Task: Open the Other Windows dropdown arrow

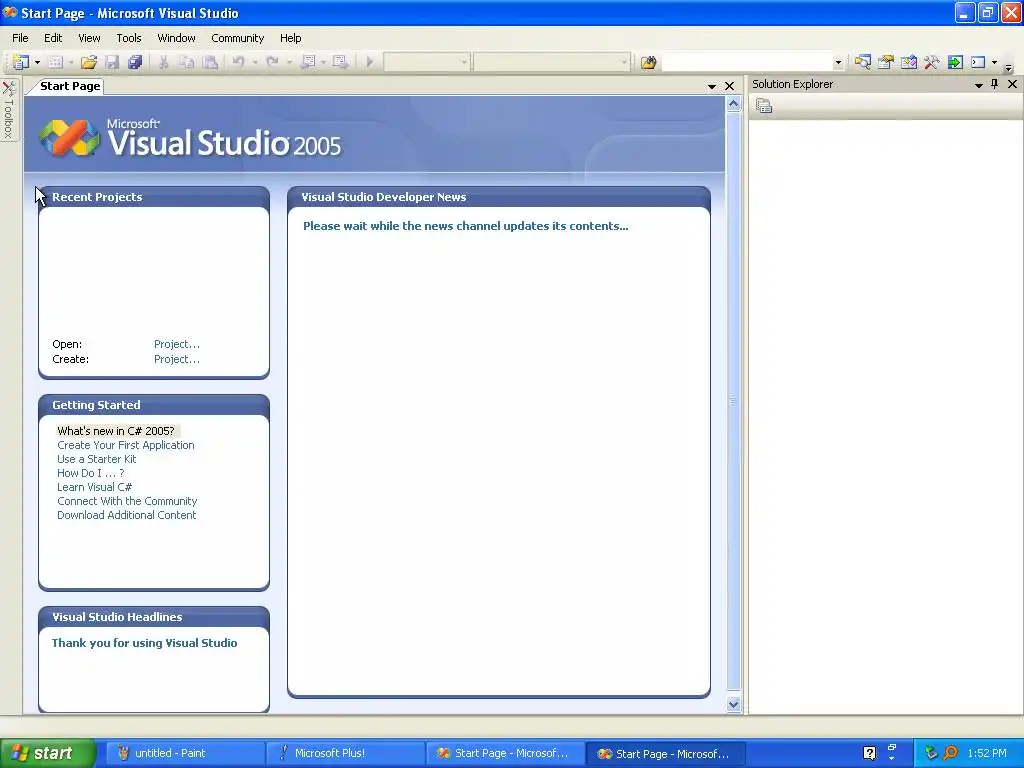Action: coord(994,62)
